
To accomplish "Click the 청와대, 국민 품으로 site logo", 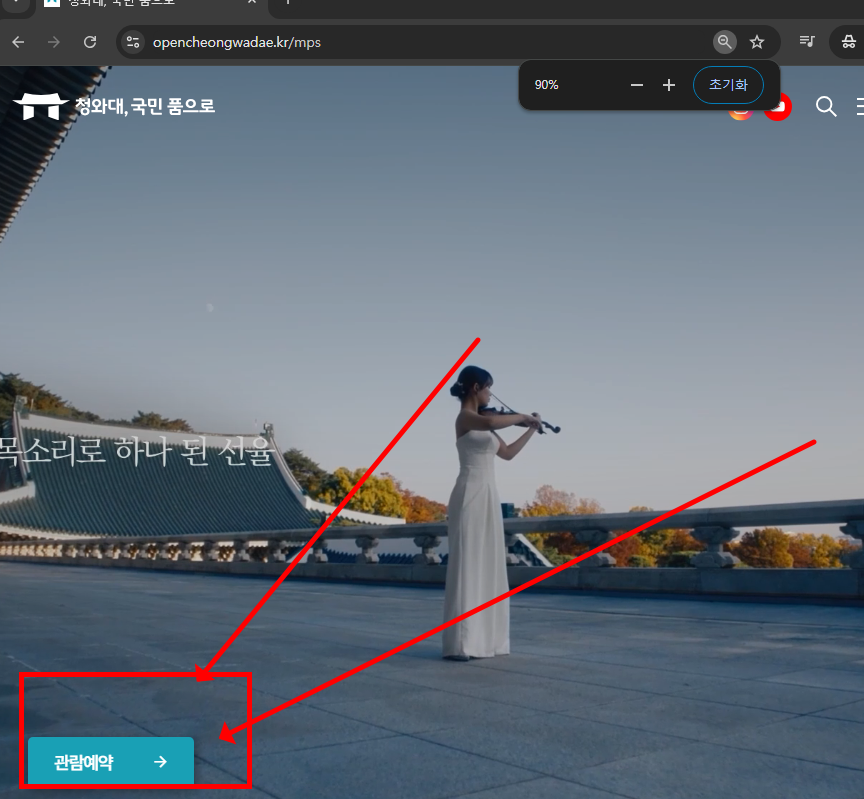I will pos(114,106).
